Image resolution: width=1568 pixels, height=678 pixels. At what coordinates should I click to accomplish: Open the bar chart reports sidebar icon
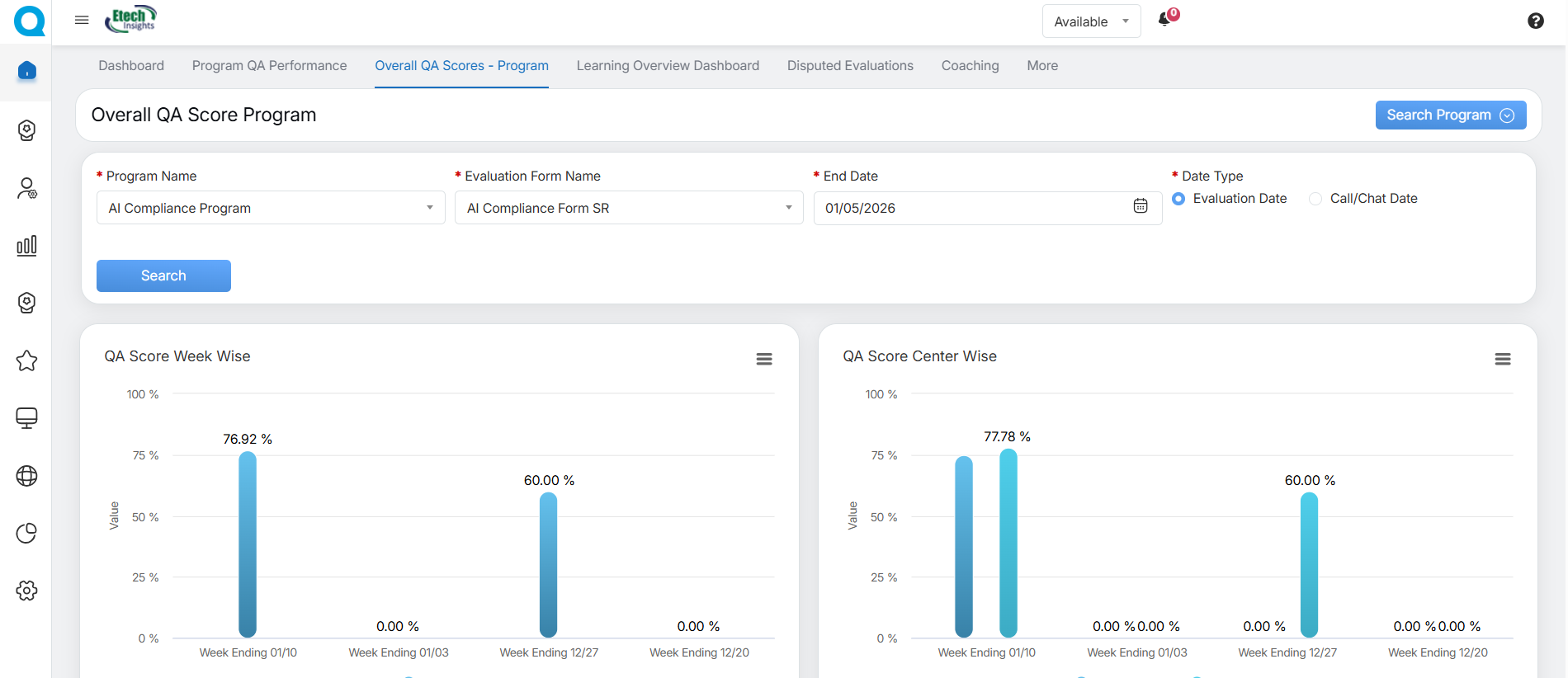click(x=26, y=245)
